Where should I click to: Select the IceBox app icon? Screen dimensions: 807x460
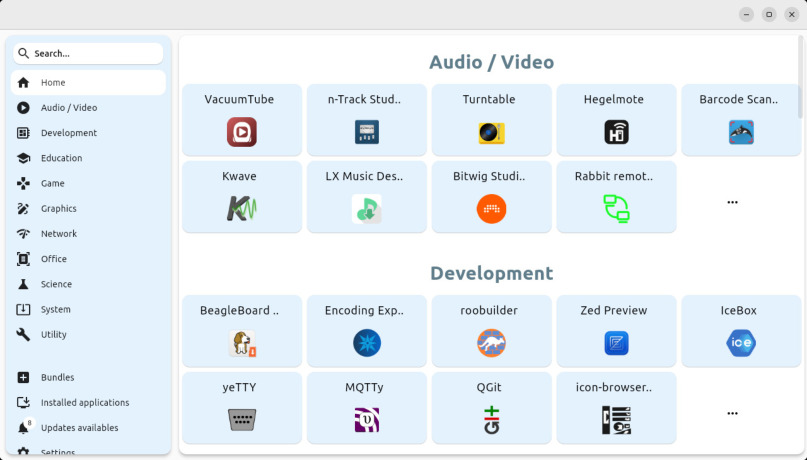[741, 343]
